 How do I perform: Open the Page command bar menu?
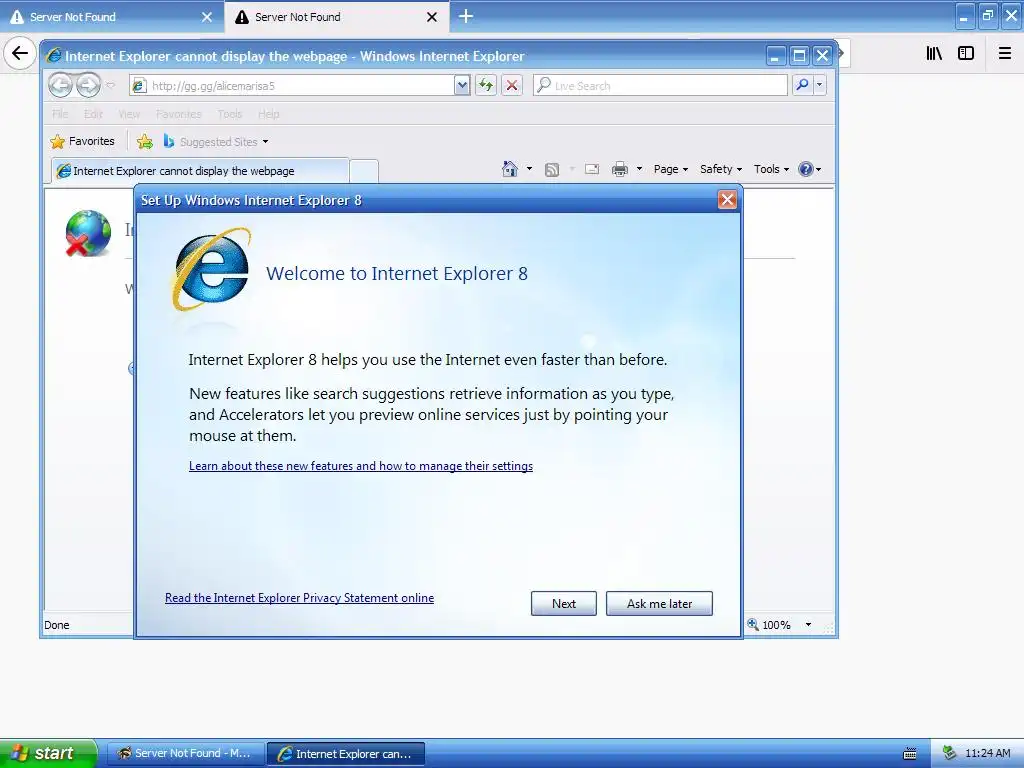tap(671, 169)
